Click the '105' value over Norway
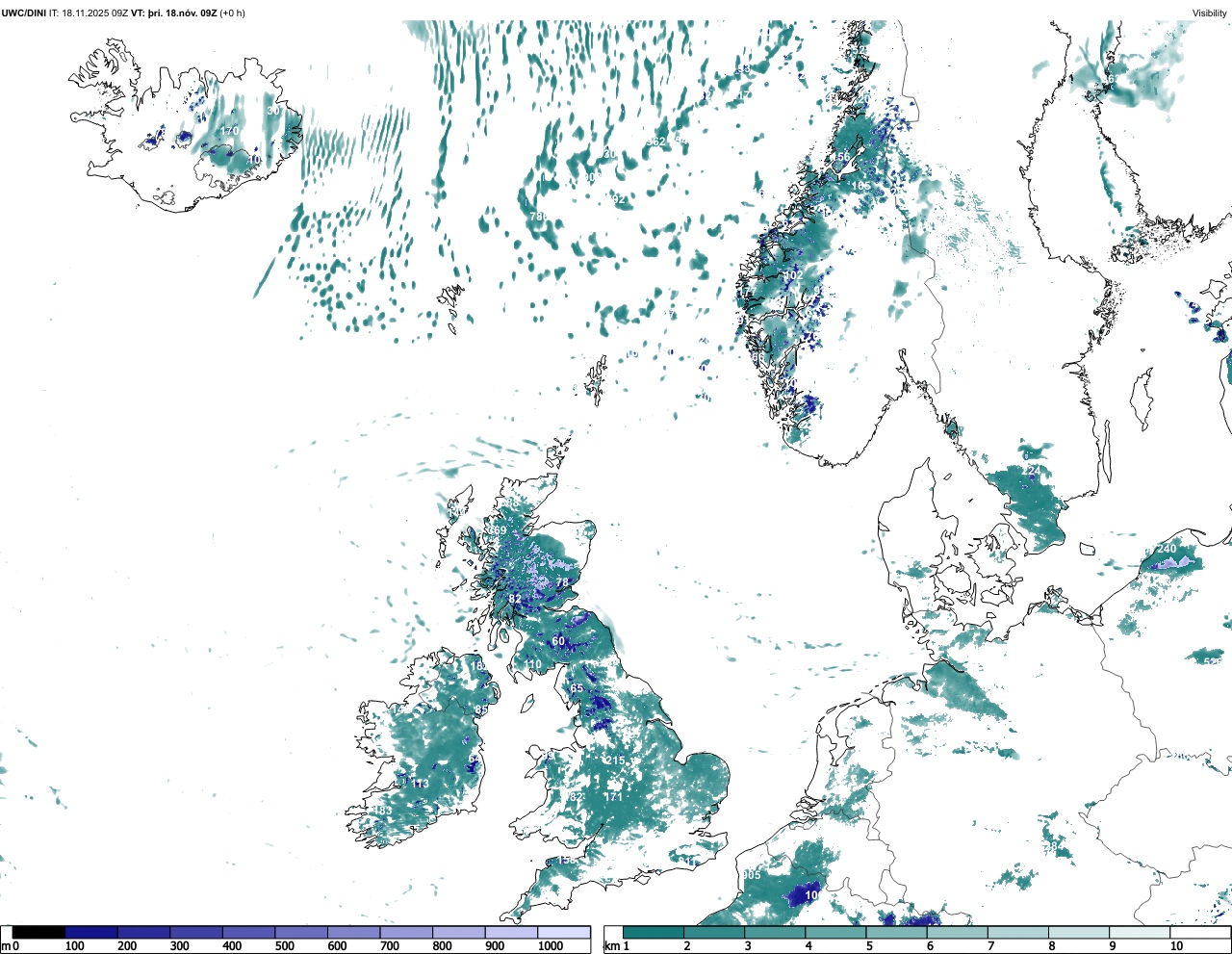Image resolution: width=1232 pixels, height=954 pixels. (860, 186)
